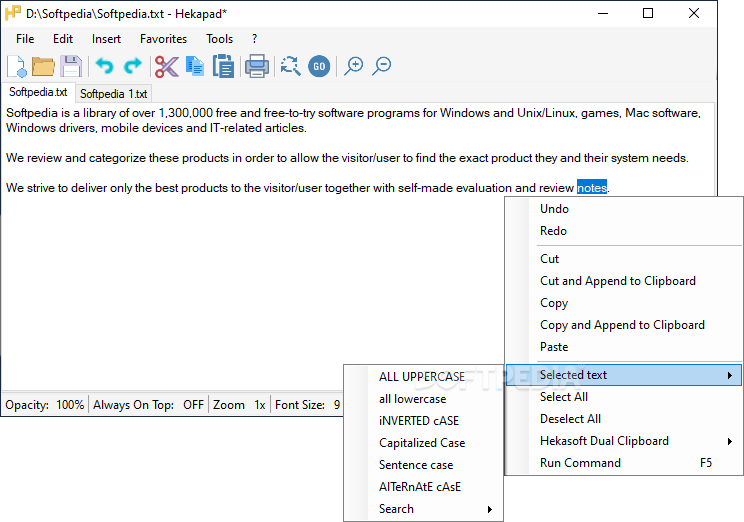Screen dimensions: 744x522
Task: Maximize the Hekapad window
Action: coord(648,13)
